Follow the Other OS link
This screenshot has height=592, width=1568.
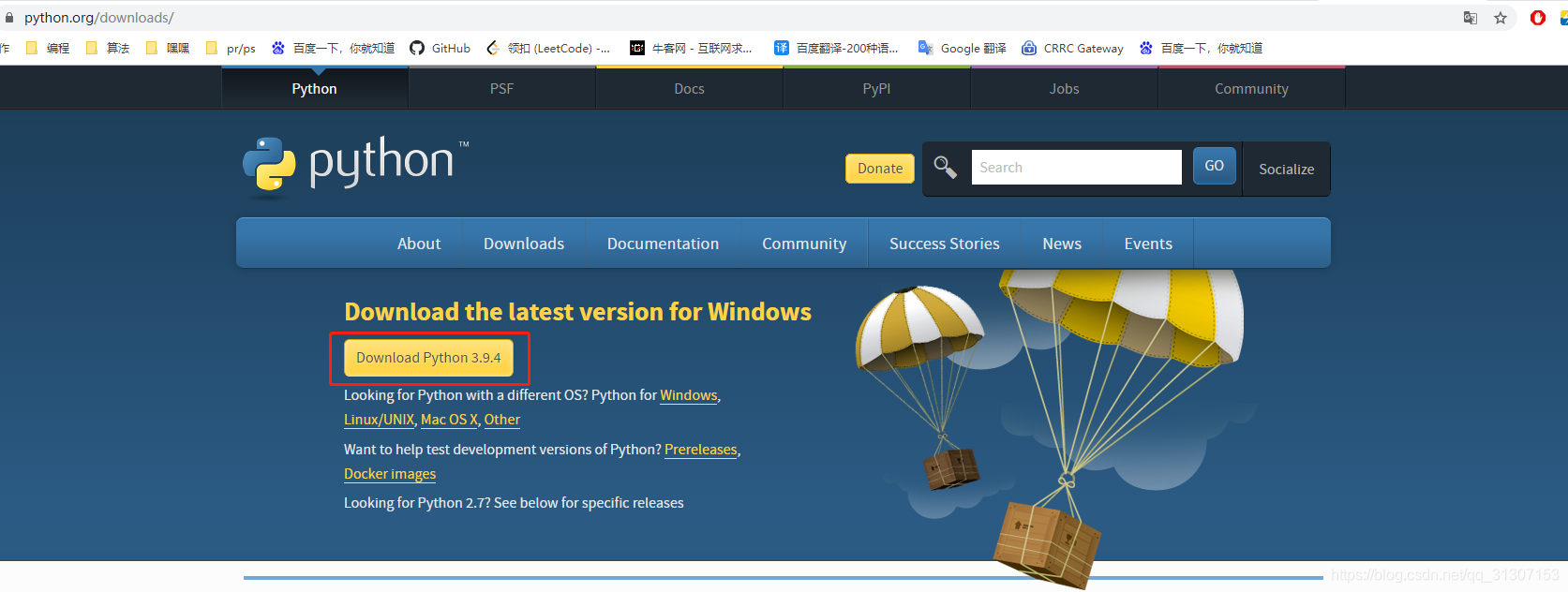click(x=502, y=420)
